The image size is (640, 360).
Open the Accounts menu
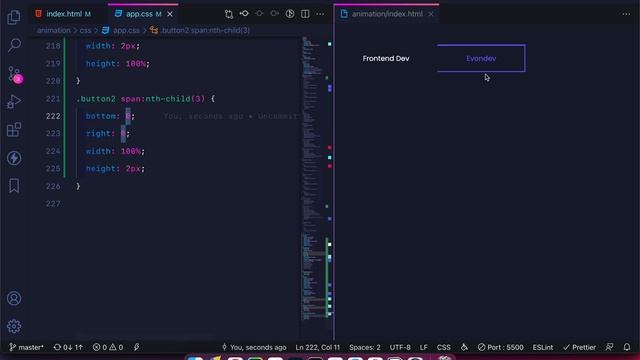(x=14, y=298)
